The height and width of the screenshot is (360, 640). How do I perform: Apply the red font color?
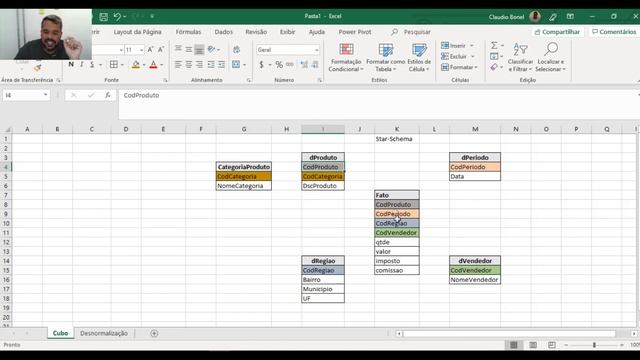[153, 64]
